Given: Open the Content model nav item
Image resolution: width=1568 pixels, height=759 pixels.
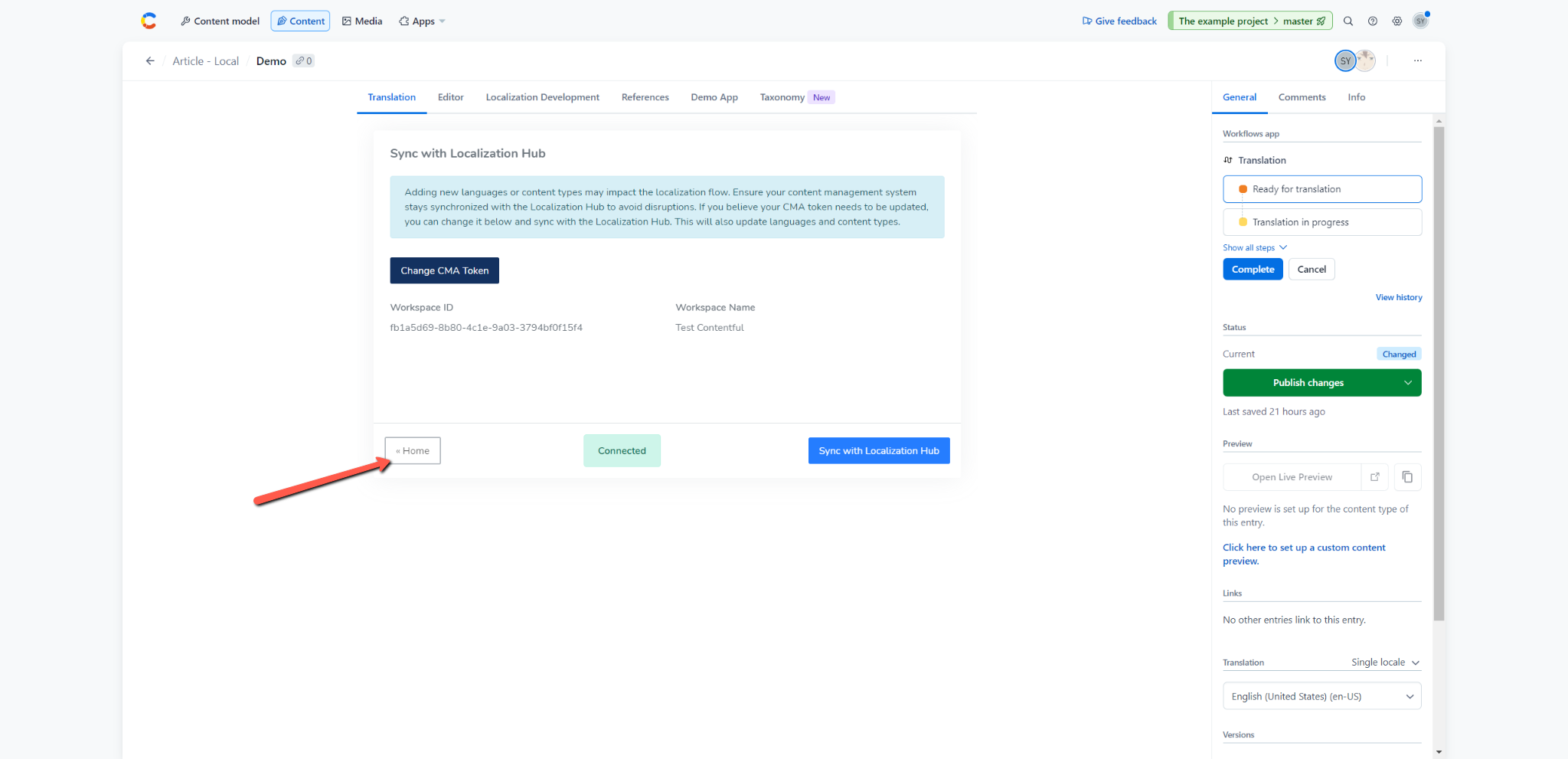Looking at the screenshot, I should [x=220, y=21].
